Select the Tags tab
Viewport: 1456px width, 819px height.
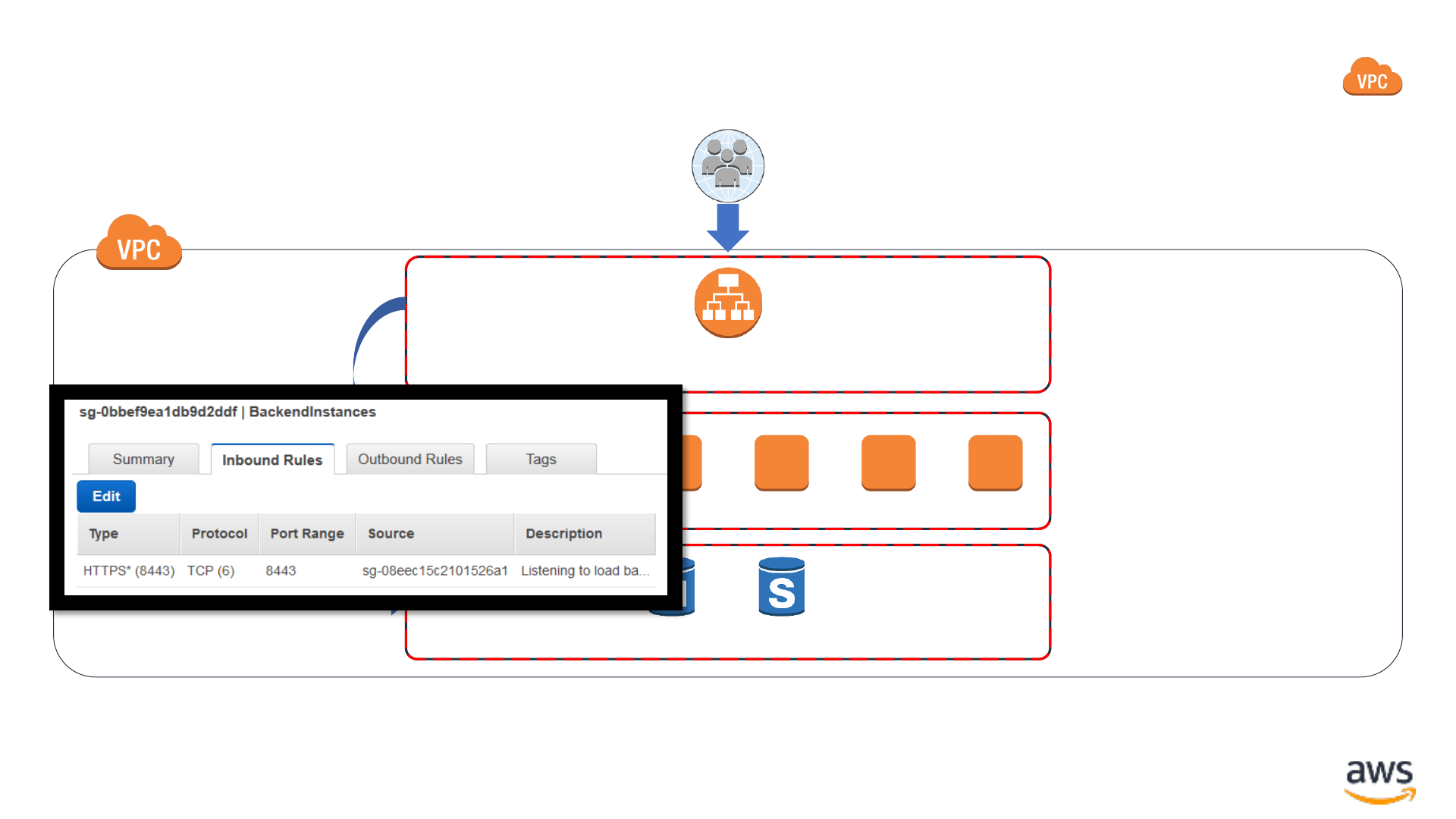[541, 459]
